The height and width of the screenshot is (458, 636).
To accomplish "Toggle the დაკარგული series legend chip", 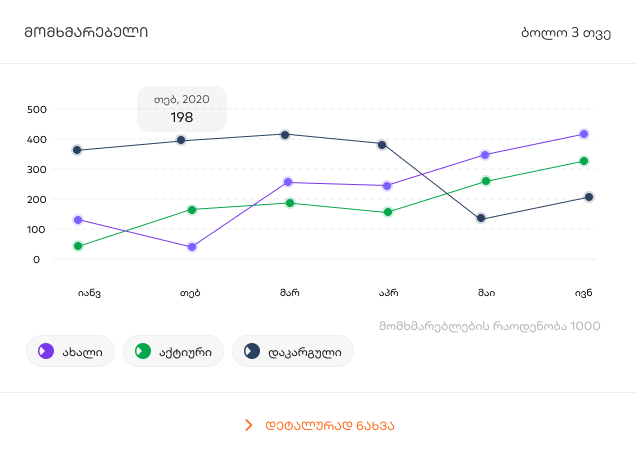I will pos(292,351).
